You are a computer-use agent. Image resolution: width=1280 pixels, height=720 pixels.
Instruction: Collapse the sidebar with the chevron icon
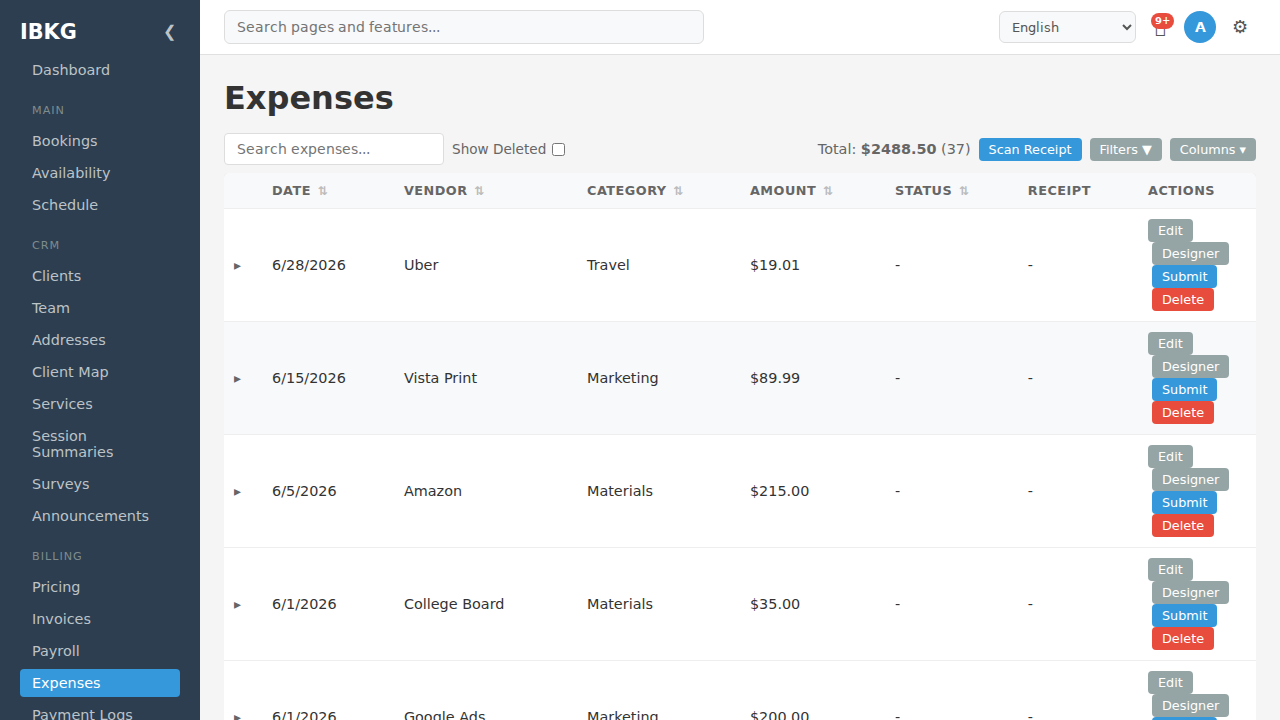[169, 32]
